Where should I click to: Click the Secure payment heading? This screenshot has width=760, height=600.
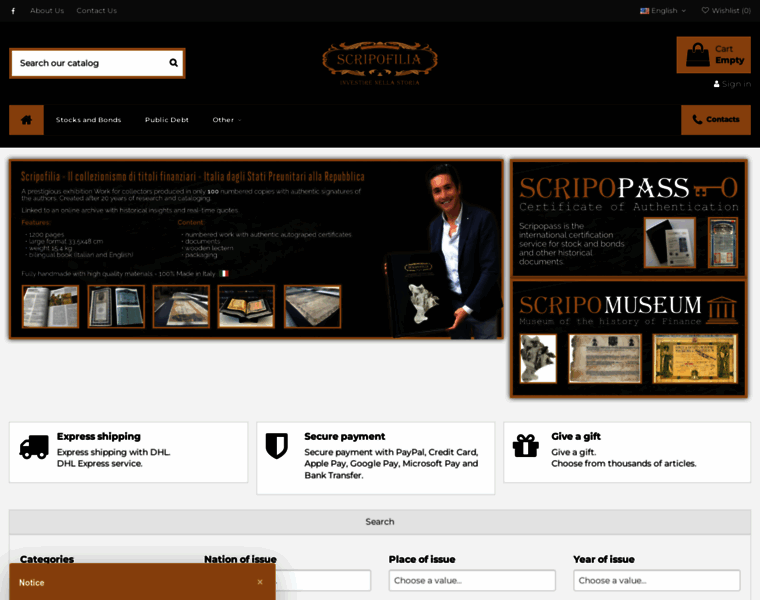pyautogui.click(x=345, y=436)
